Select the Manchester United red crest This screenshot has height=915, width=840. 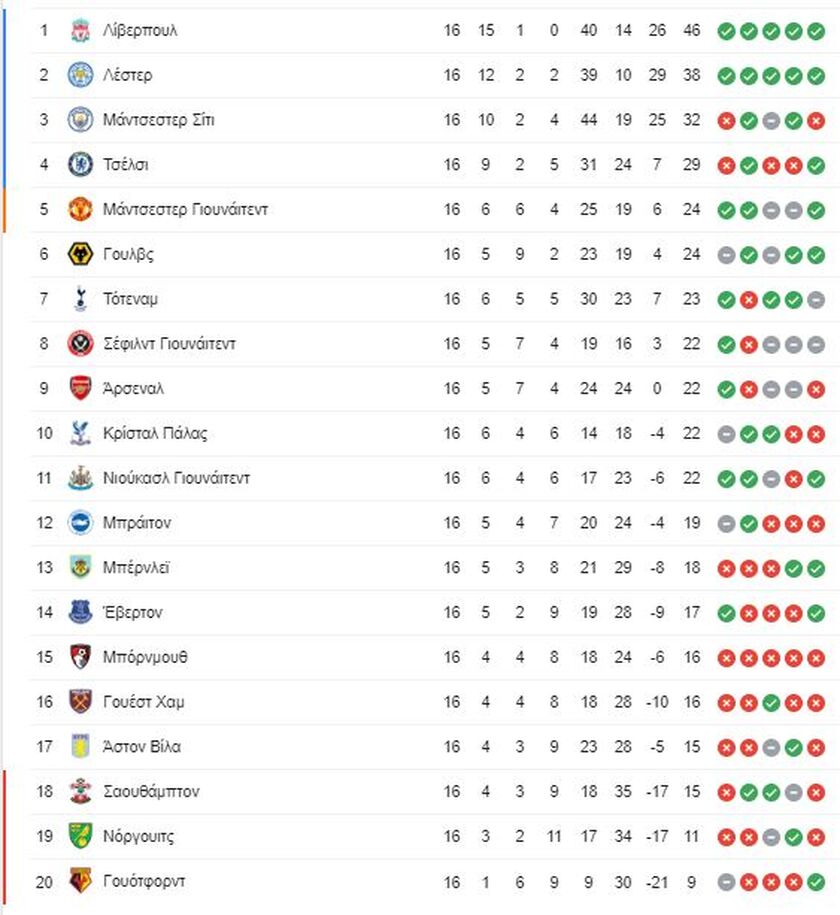point(80,209)
